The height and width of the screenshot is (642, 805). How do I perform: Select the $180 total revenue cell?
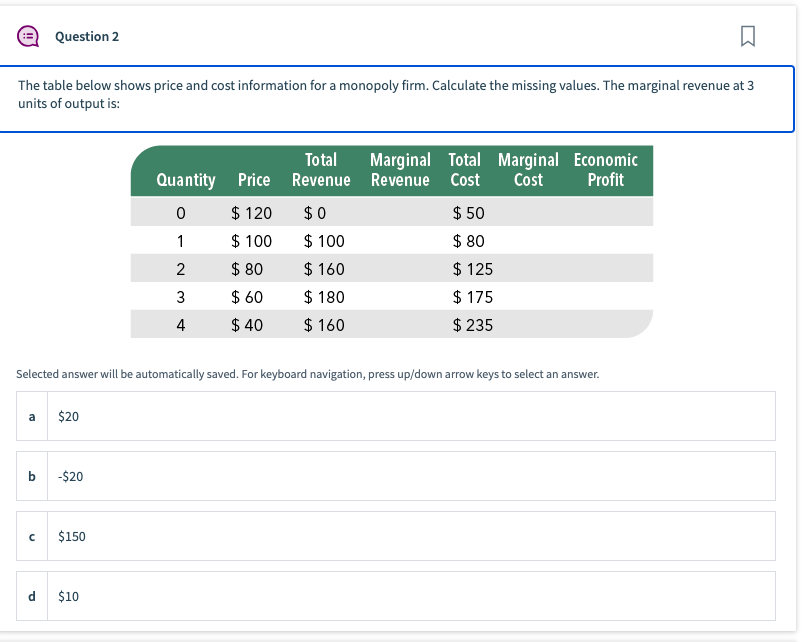(x=320, y=296)
